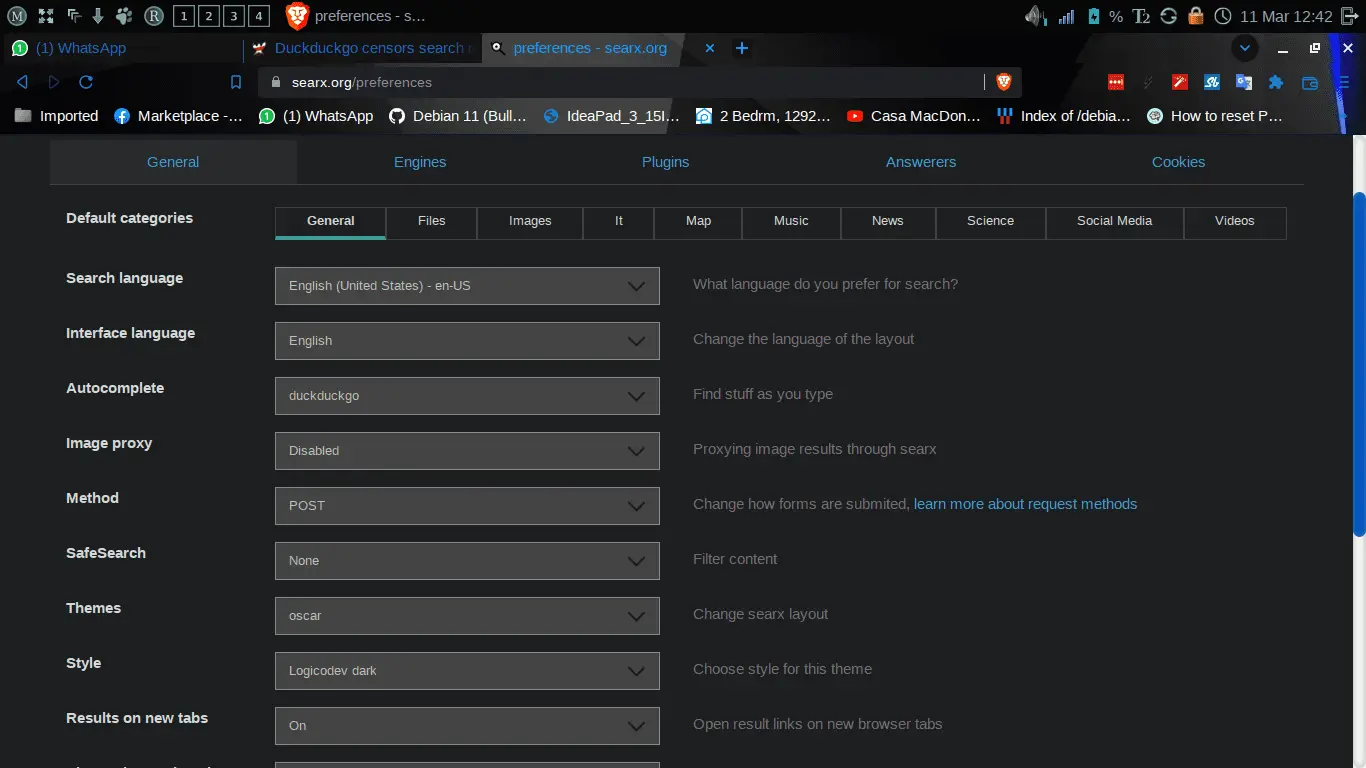Click the volume icon in the system tray

pos(1034,15)
